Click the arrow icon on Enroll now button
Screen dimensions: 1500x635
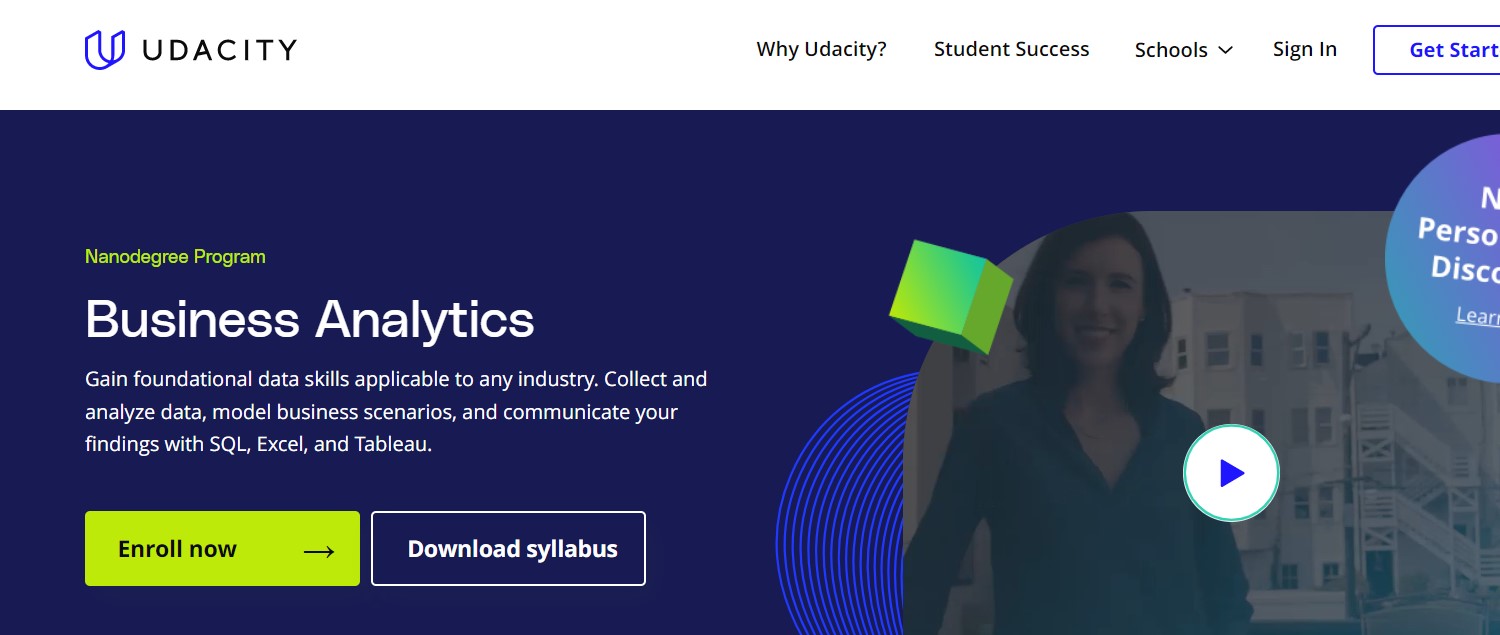click(318, 549)
